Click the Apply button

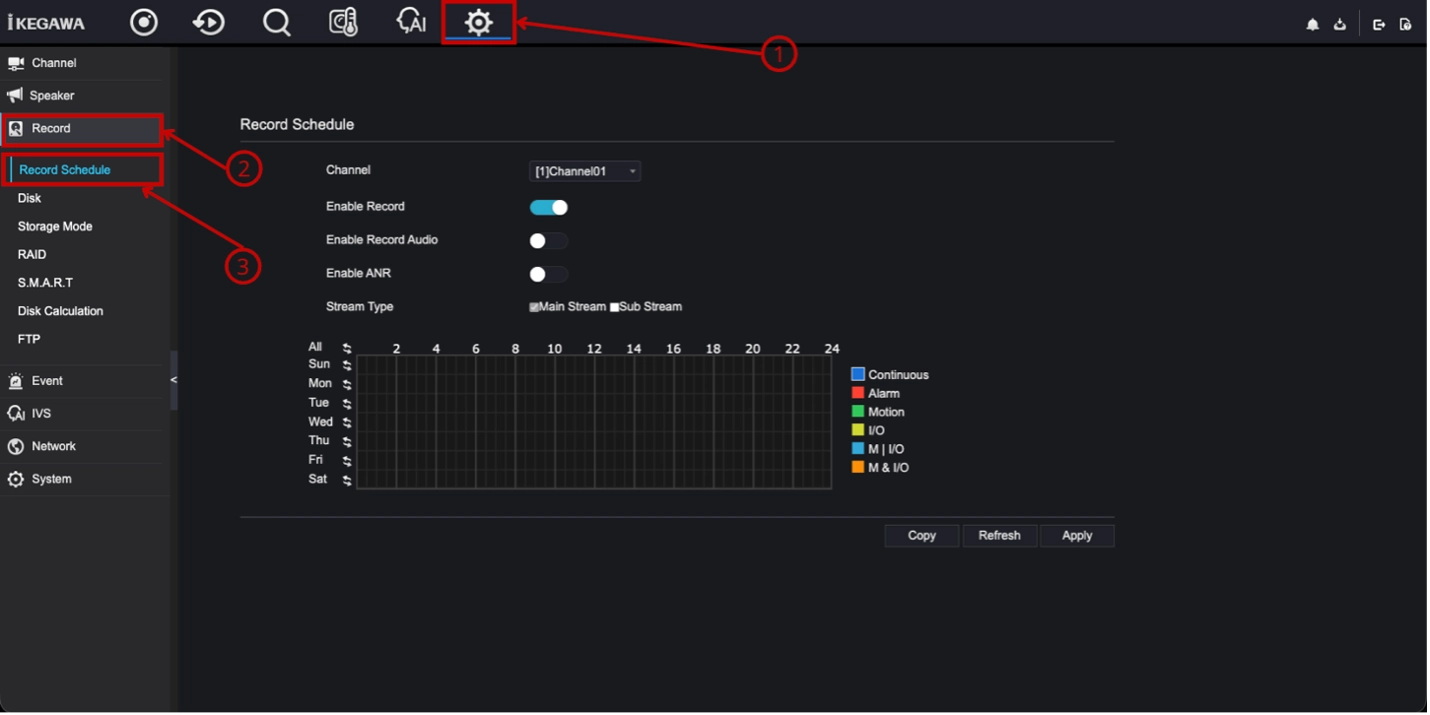click(x=1077, y=536)
